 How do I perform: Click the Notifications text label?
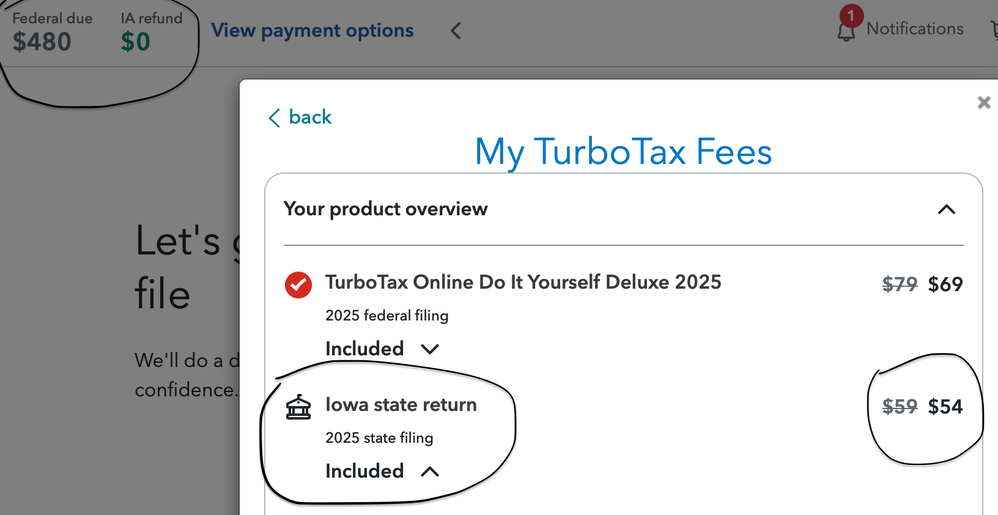(915, 29)
